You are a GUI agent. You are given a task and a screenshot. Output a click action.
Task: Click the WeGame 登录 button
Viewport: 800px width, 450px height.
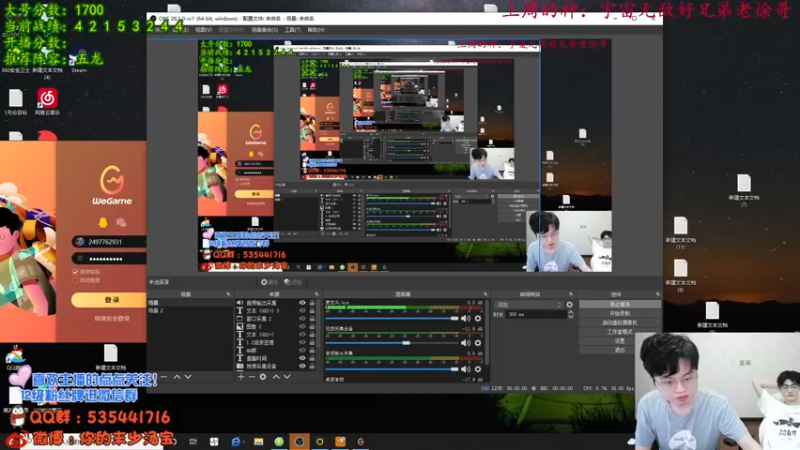point(109,300)
